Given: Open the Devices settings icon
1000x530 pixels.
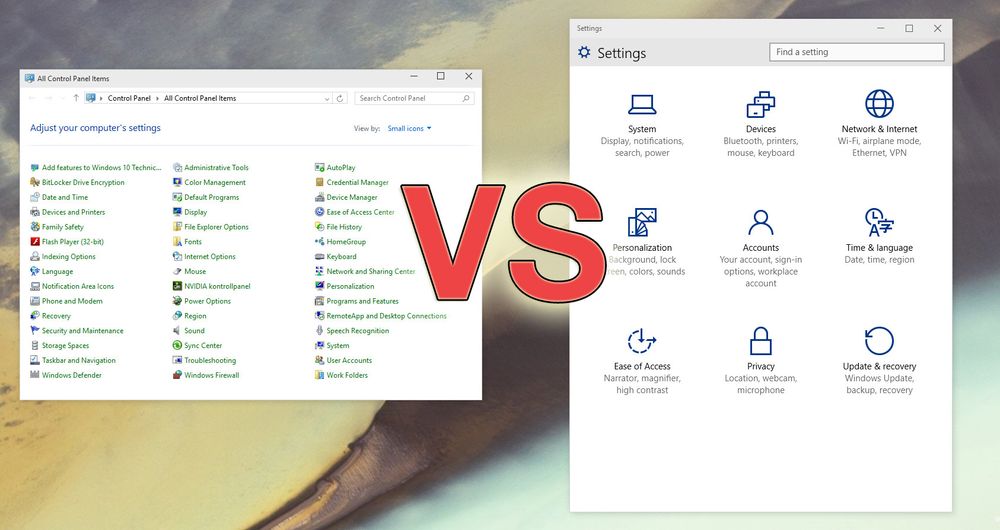Looking at the screenshot, I should click(x=760, y=105).
